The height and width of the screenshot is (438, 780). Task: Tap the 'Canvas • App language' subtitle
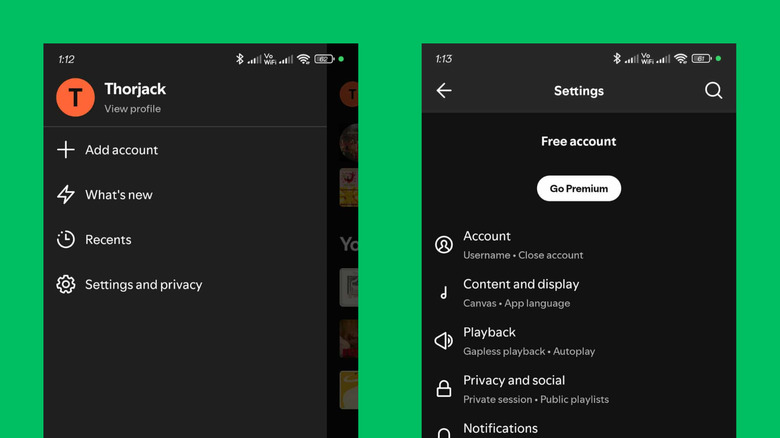coord(516,303)
